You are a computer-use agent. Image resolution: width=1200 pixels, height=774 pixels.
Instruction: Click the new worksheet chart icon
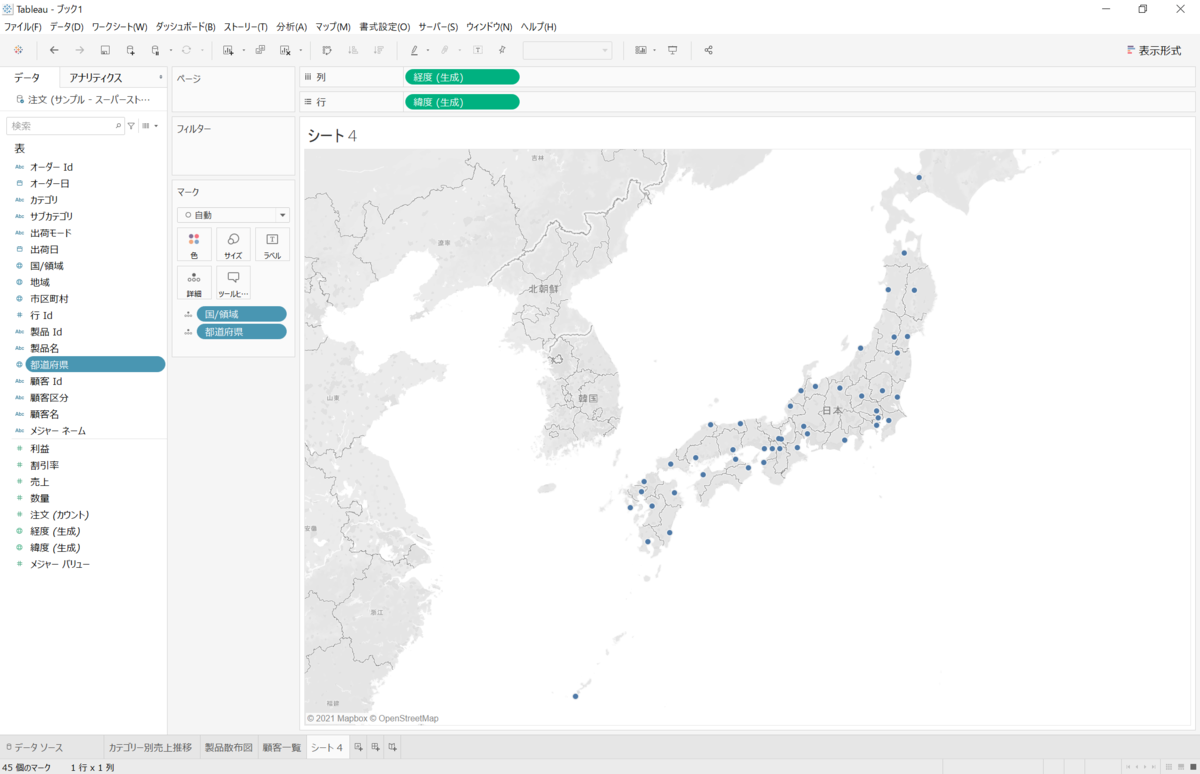[228, 50]
